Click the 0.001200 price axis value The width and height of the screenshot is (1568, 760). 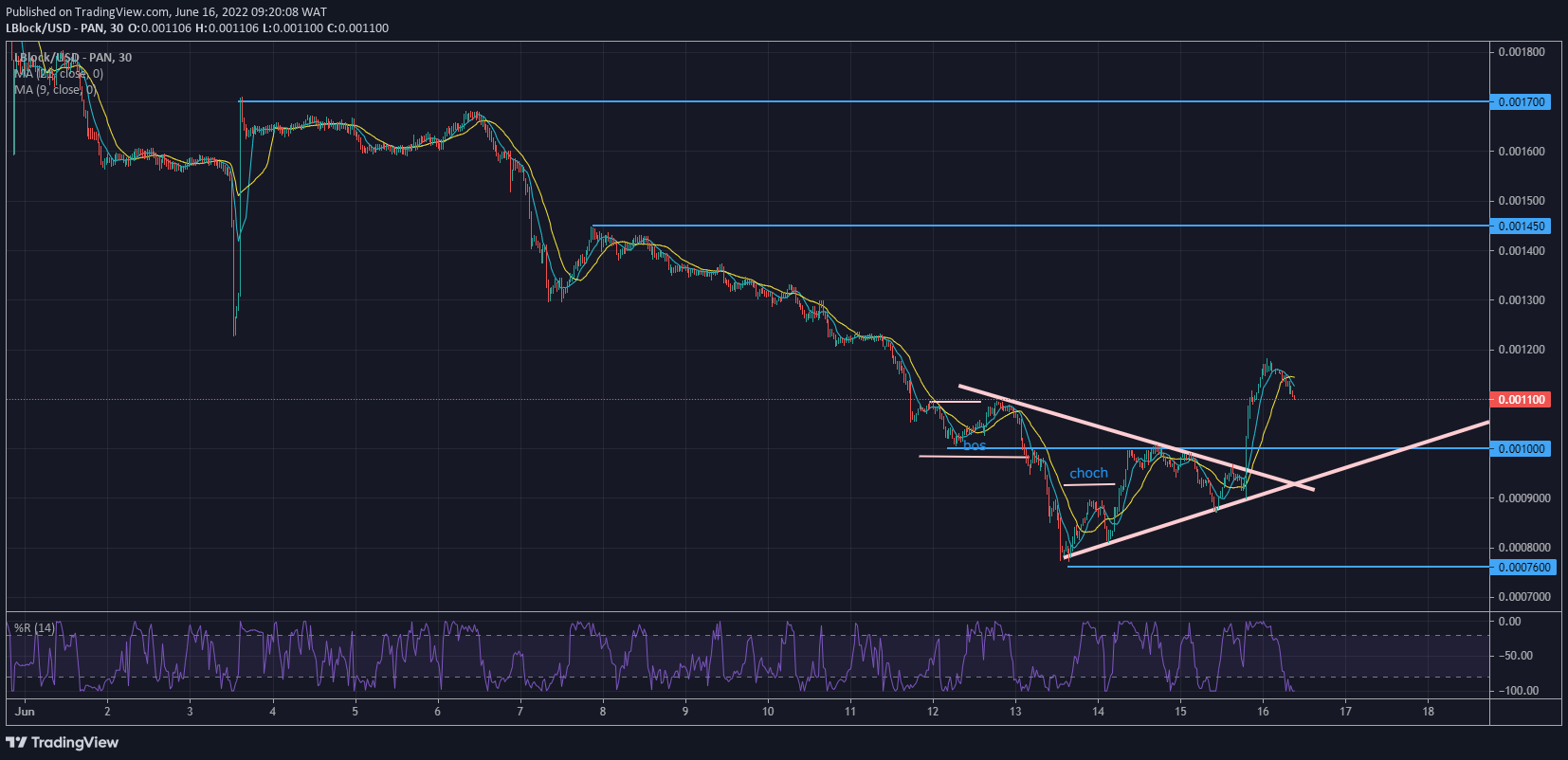tap(1522, 350)
